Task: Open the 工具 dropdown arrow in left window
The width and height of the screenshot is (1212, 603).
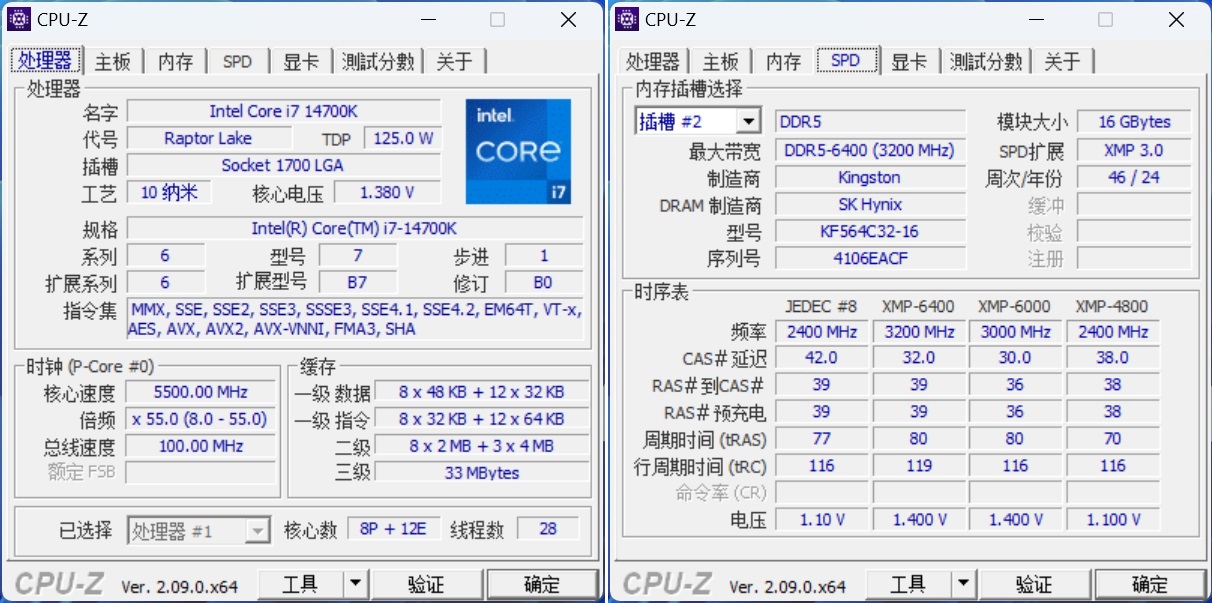Action: pyautogui.click(x=356, y=584)
